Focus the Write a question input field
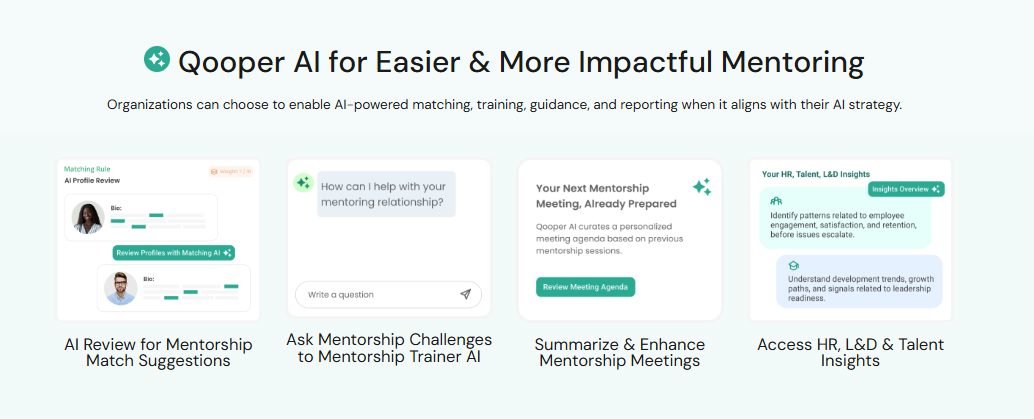The image size is (1034, 419). pos(378,294)
